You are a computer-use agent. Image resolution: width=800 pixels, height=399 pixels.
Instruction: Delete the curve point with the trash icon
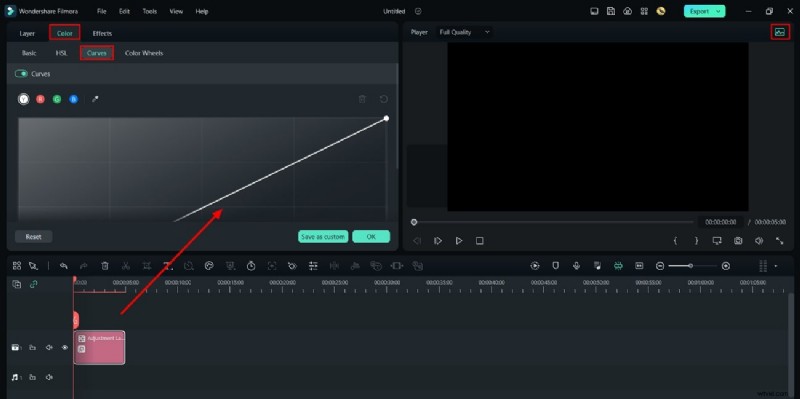coord(362,99)
